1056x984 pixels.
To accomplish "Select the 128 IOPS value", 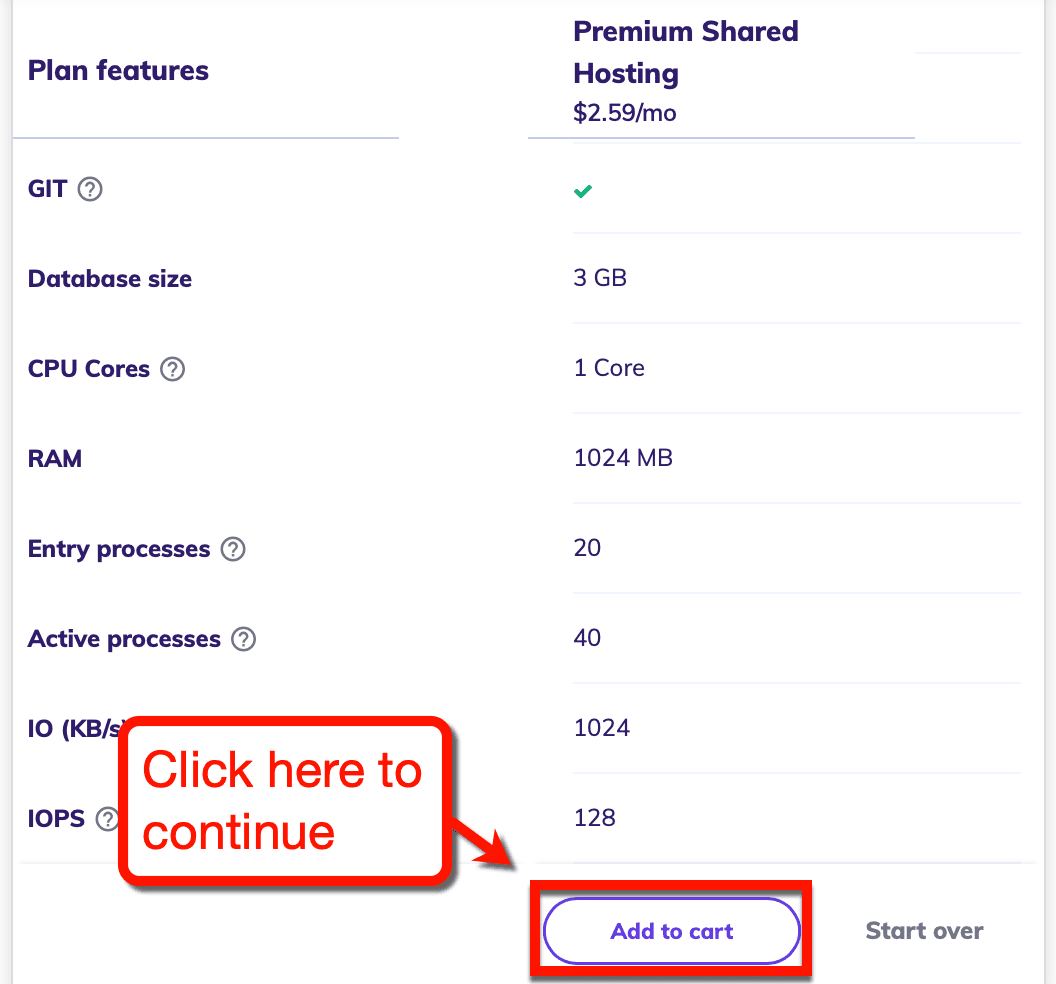I will 594,818.
